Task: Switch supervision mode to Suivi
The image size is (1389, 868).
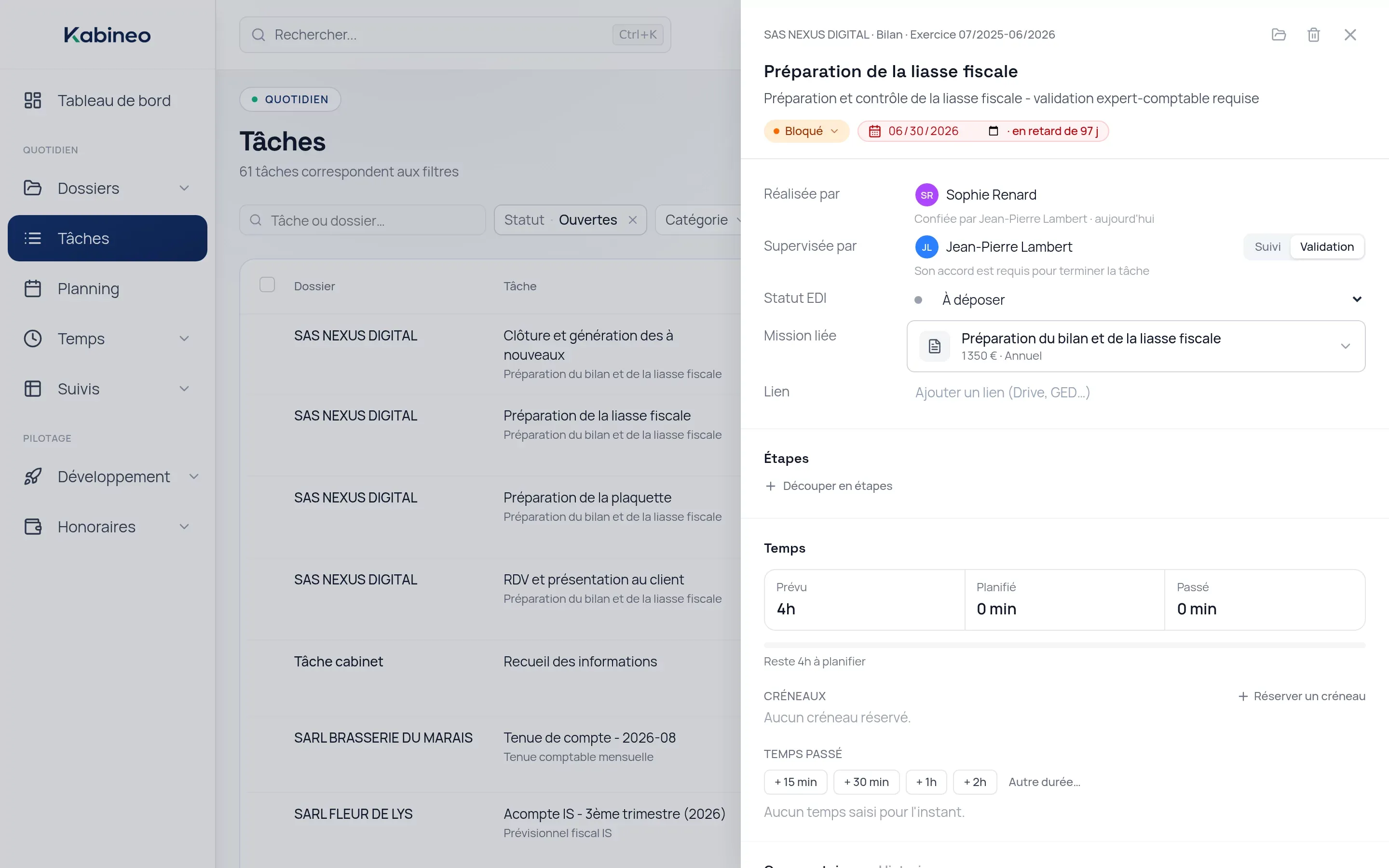Action: click(x=1267, y=247)
